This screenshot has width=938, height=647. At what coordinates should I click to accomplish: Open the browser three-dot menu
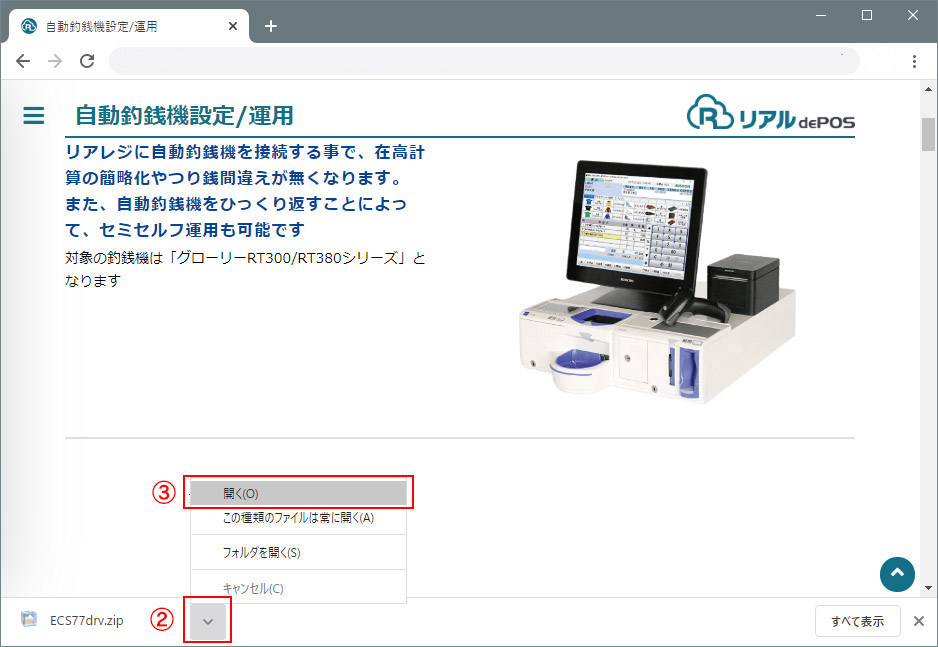pyautogui.click(x=914, y=61)
